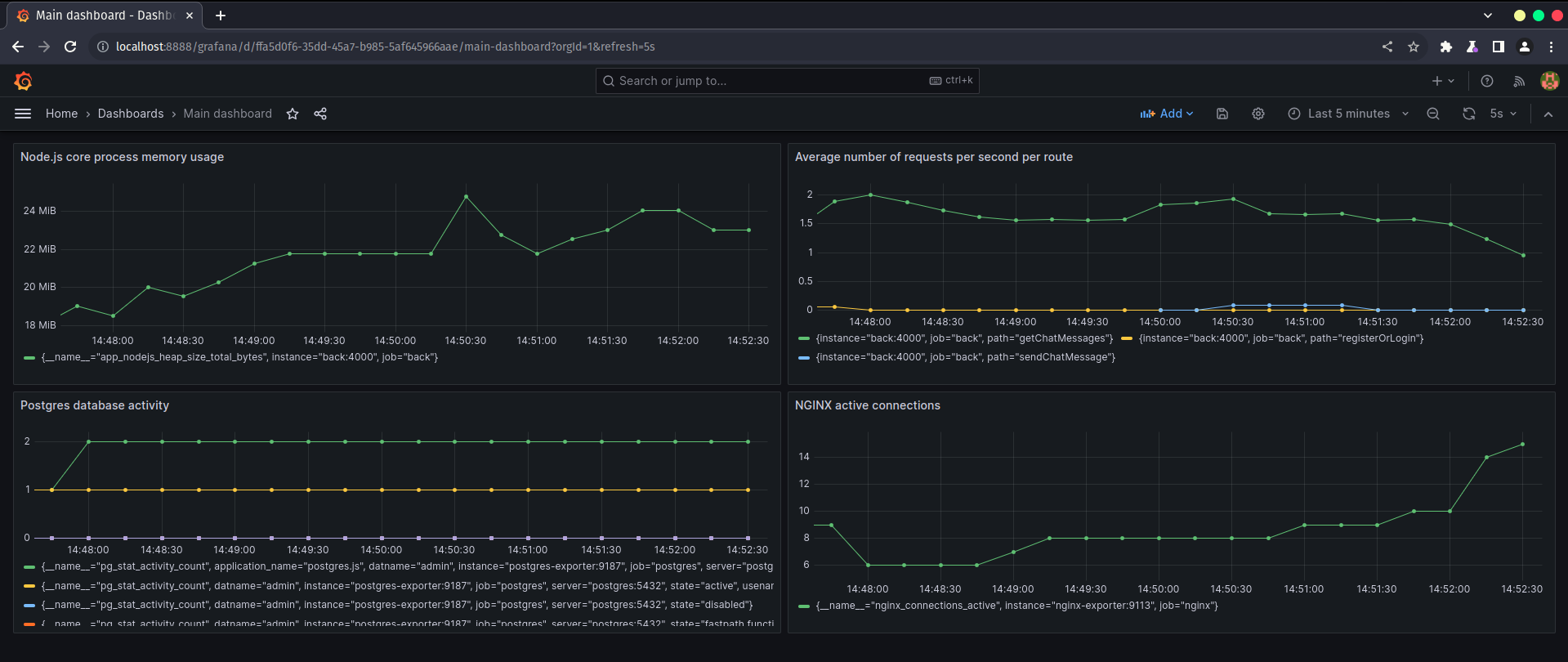The width and height of the screenshot is (1568, 662).
Task: Click the Grafana logo icon
Action: tap(23, 81)
